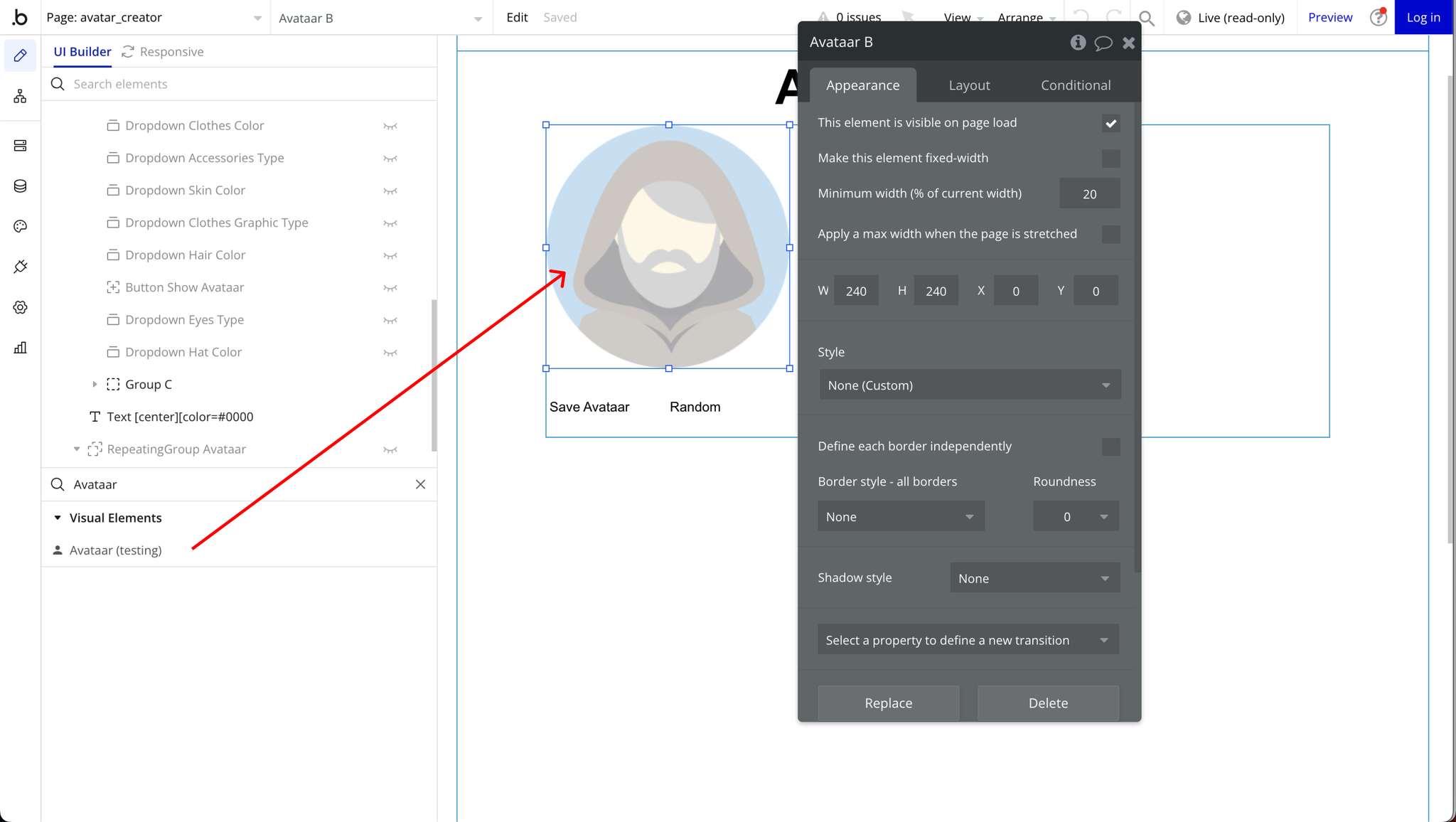Open the Logs chart icon in sidebar

[20, 348]
